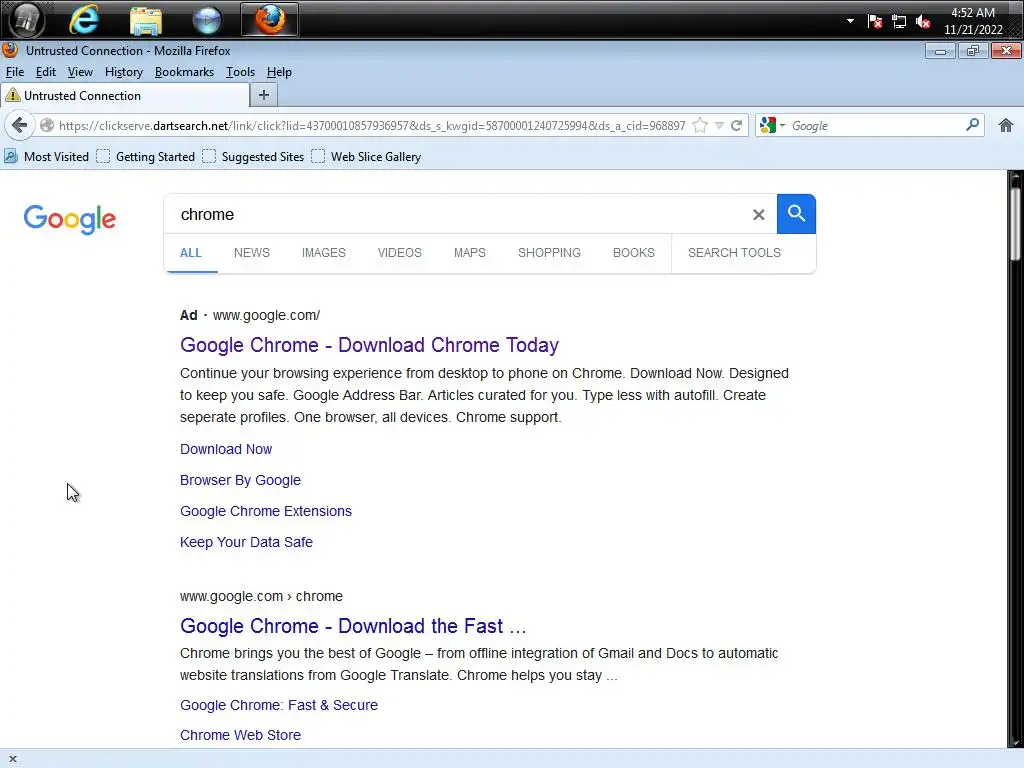Open Windows Media Player from taskbar
The width and height of the screenshot is (1024, 768).
(207, 20)
